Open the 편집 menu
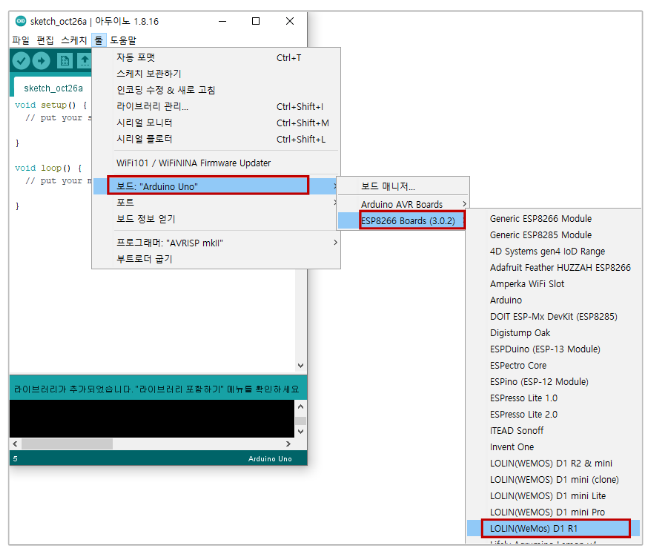Screen dimensions: 649x551 pos(45,40)
